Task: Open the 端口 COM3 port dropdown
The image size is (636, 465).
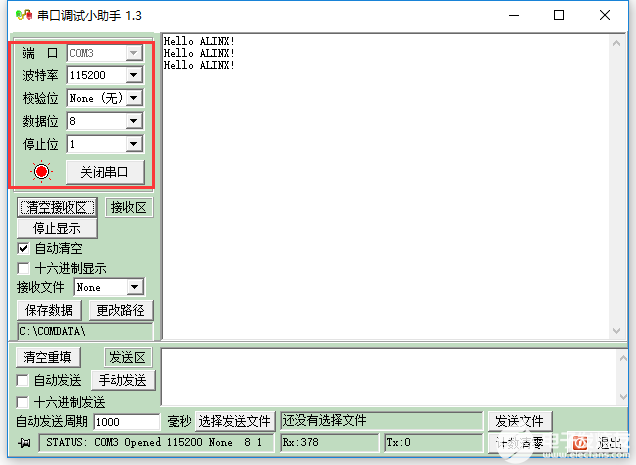Action: (133, 53)
